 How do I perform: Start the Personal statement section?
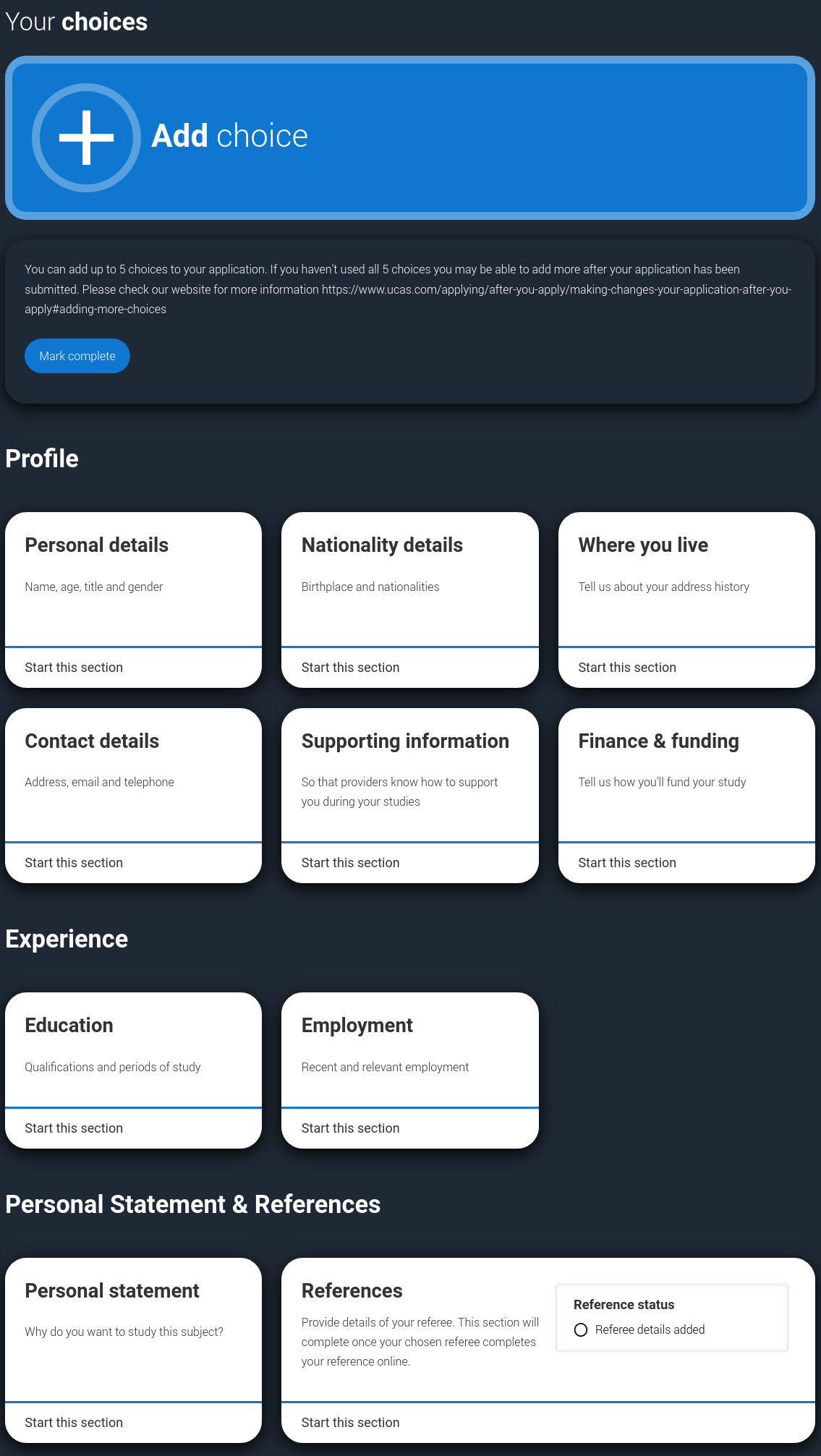[74, 1423]
